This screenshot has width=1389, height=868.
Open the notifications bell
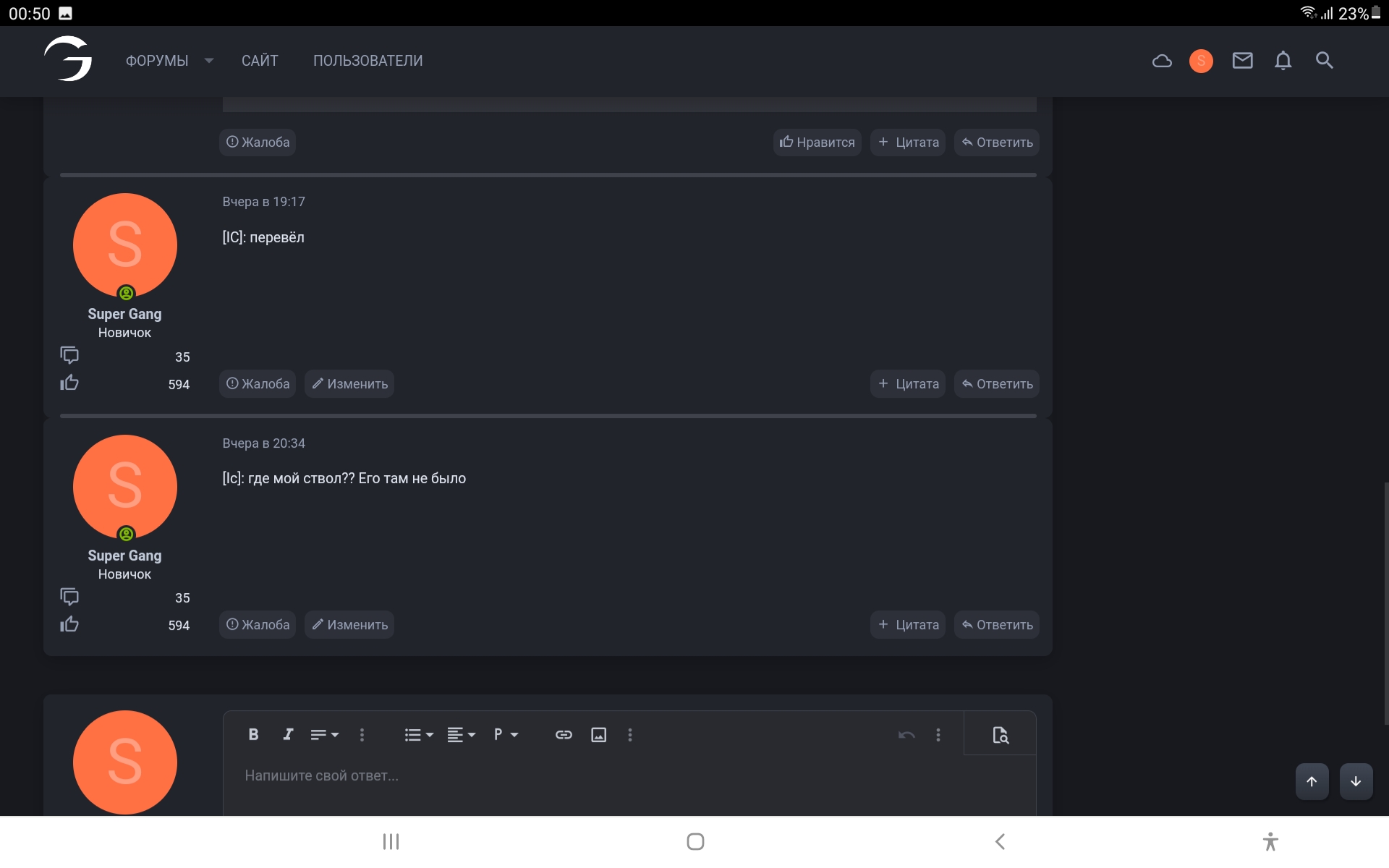[x=1283, y=61]
